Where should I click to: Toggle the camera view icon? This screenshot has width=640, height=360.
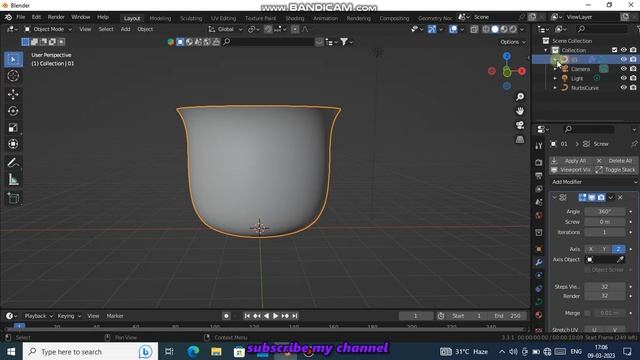(520, 125)
